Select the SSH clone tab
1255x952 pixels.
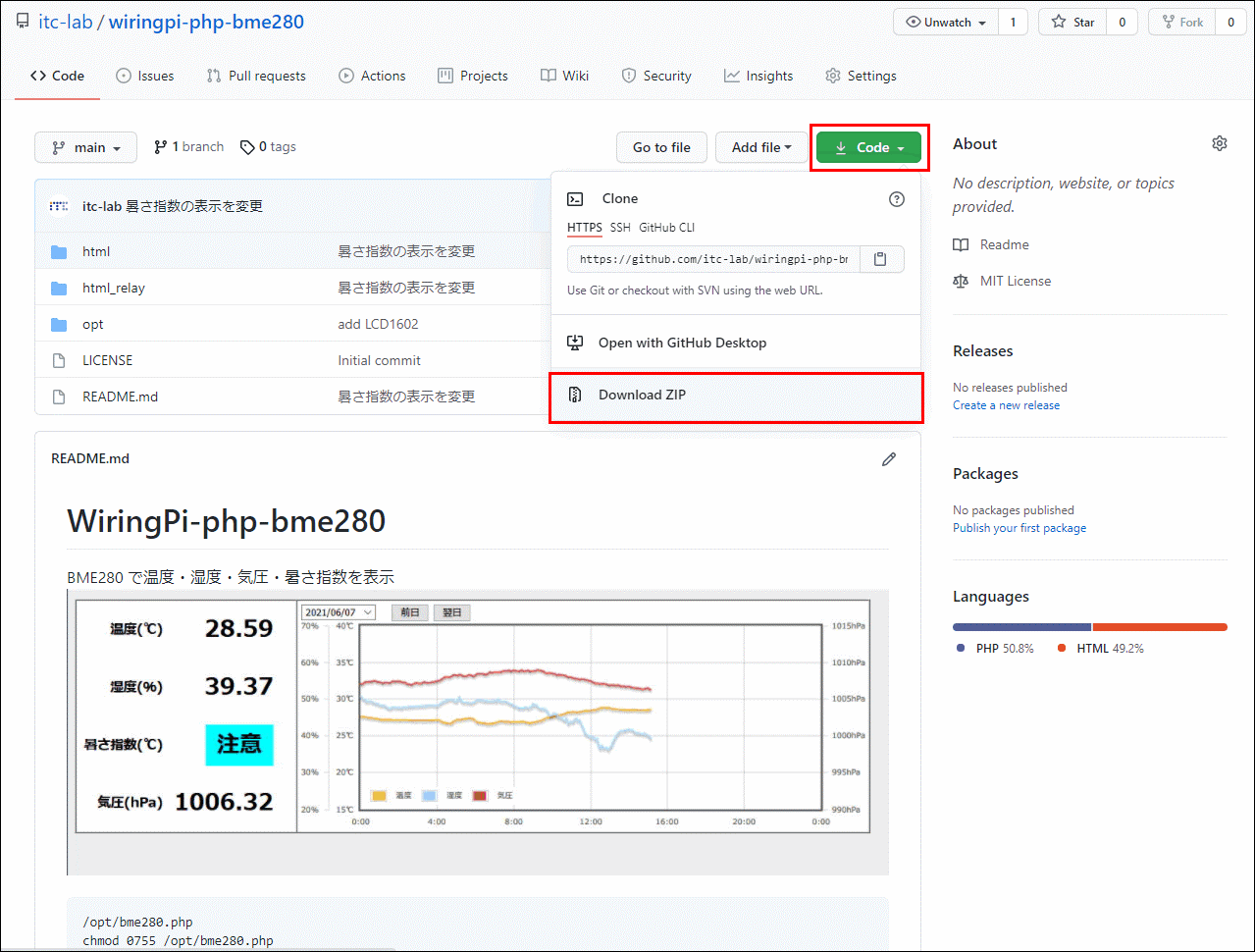tap(620, 228)
